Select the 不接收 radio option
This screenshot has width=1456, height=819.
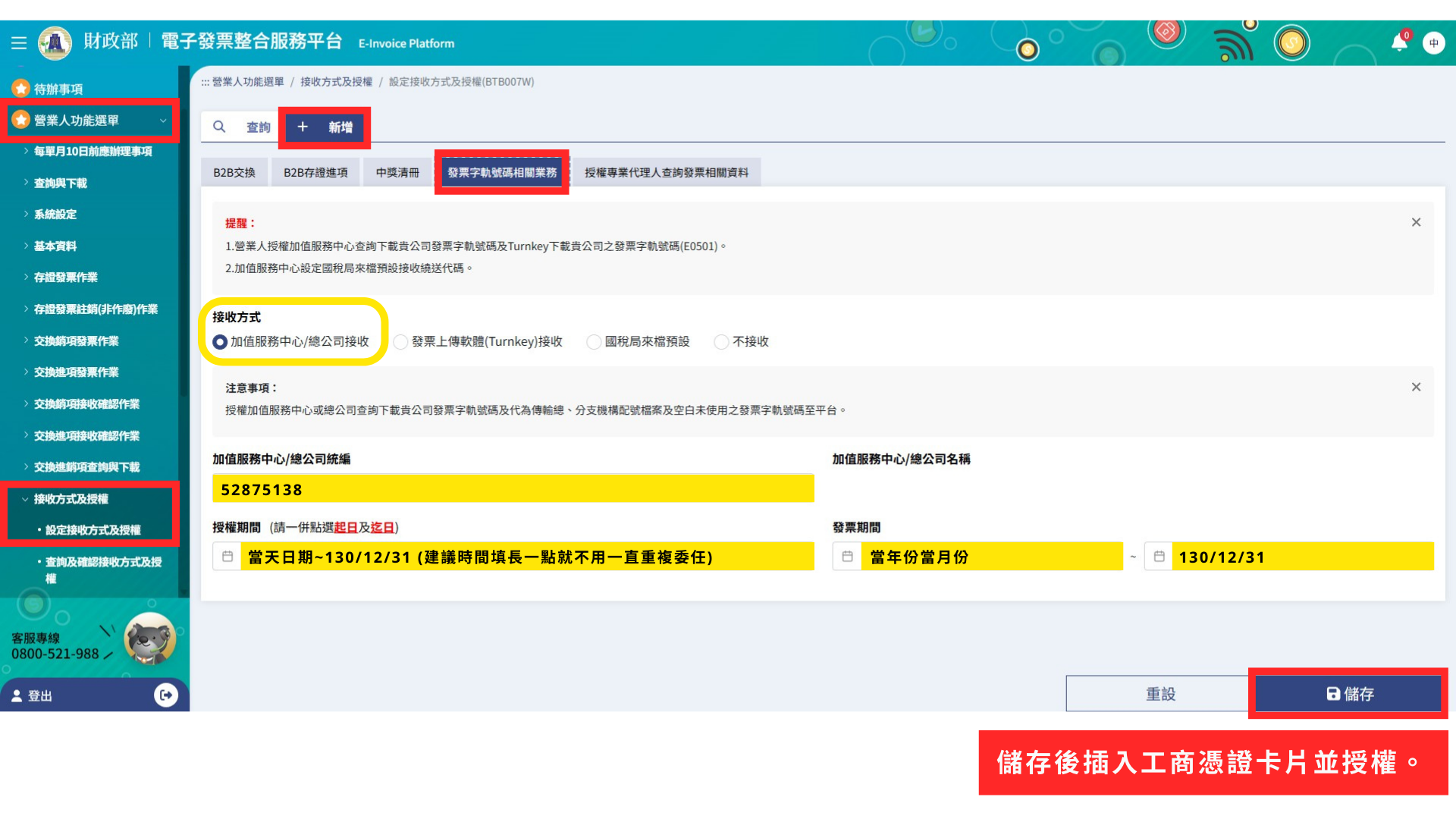pyautogui.click(x=721, y=342)
